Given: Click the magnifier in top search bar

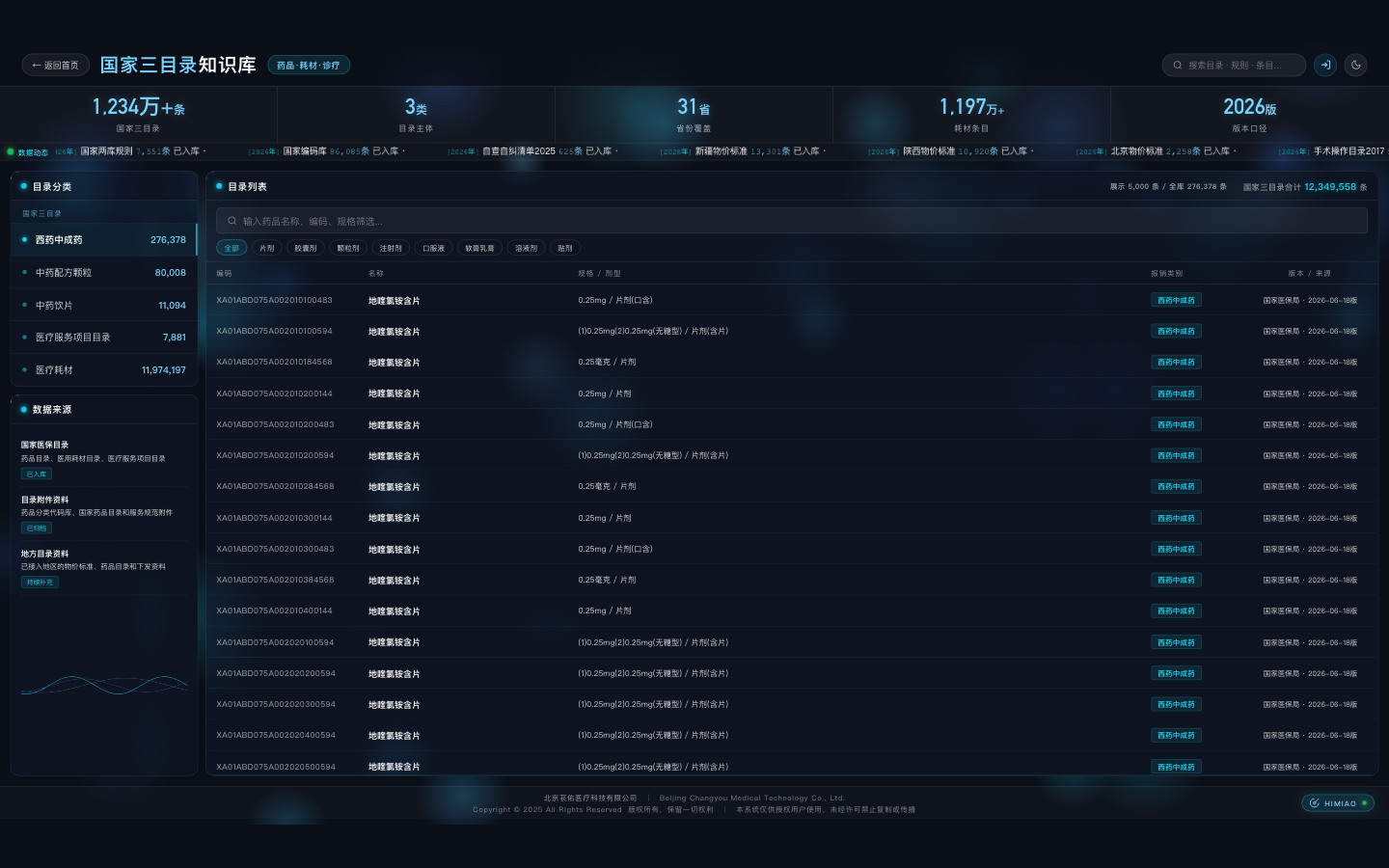Looking at the screenshot, I should pyautogui.click(x=1178, y=66).
